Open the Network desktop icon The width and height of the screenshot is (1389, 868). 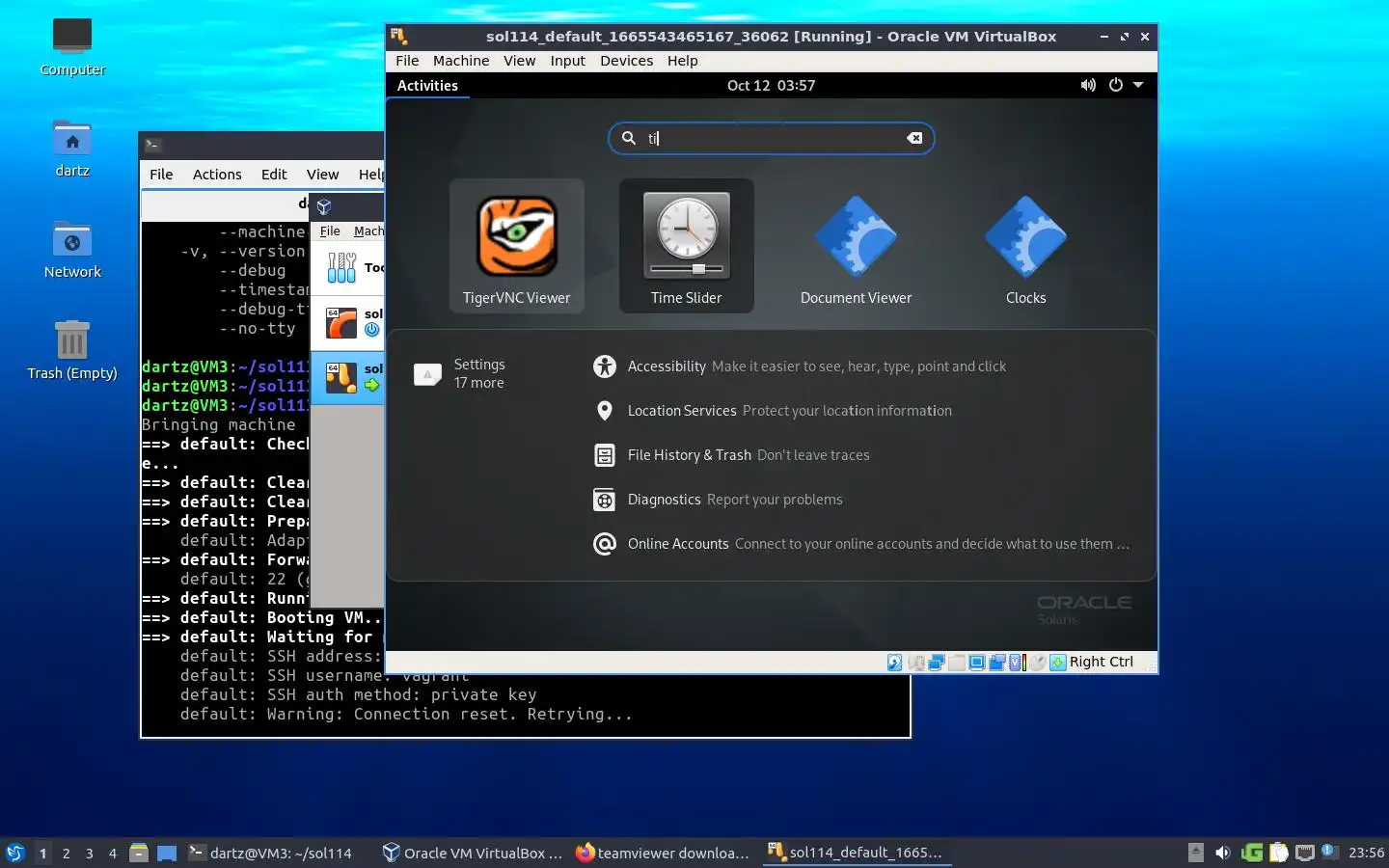pos(72,251)
